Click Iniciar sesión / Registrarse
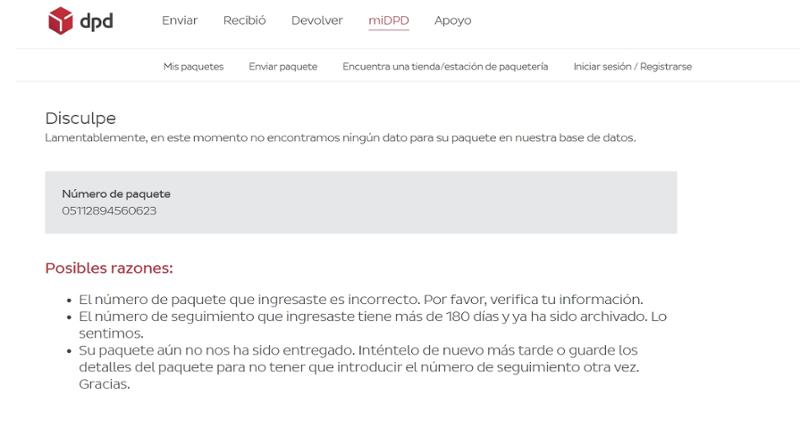This screenshot has width=800, height=428. click(633, 67)
